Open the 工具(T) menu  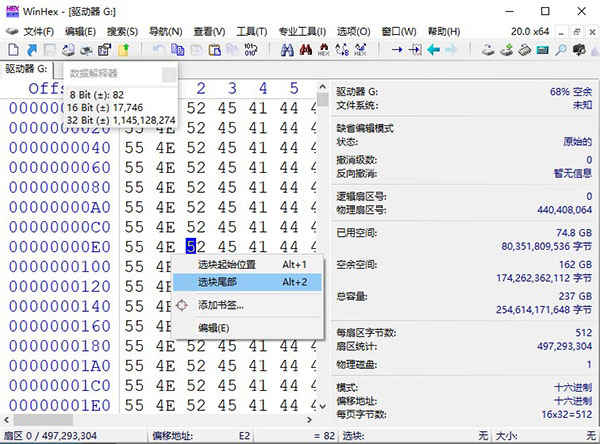pos(251,31)
